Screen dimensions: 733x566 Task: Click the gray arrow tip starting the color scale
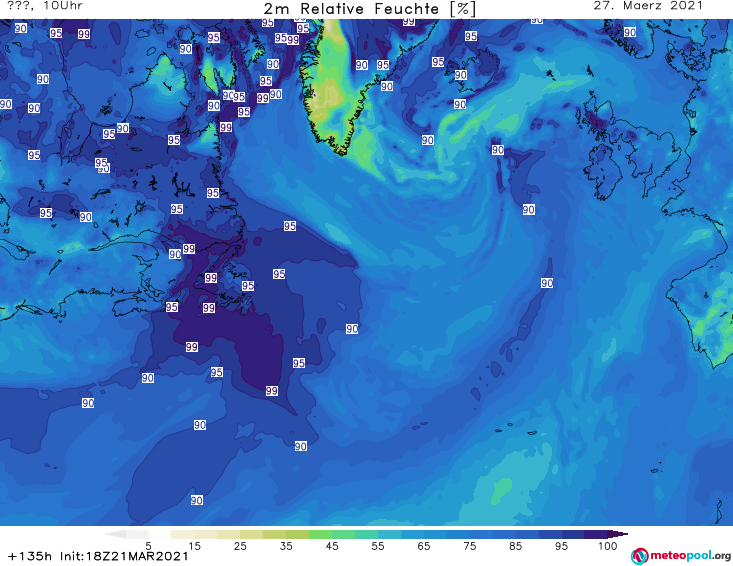(x=115, y=534)
